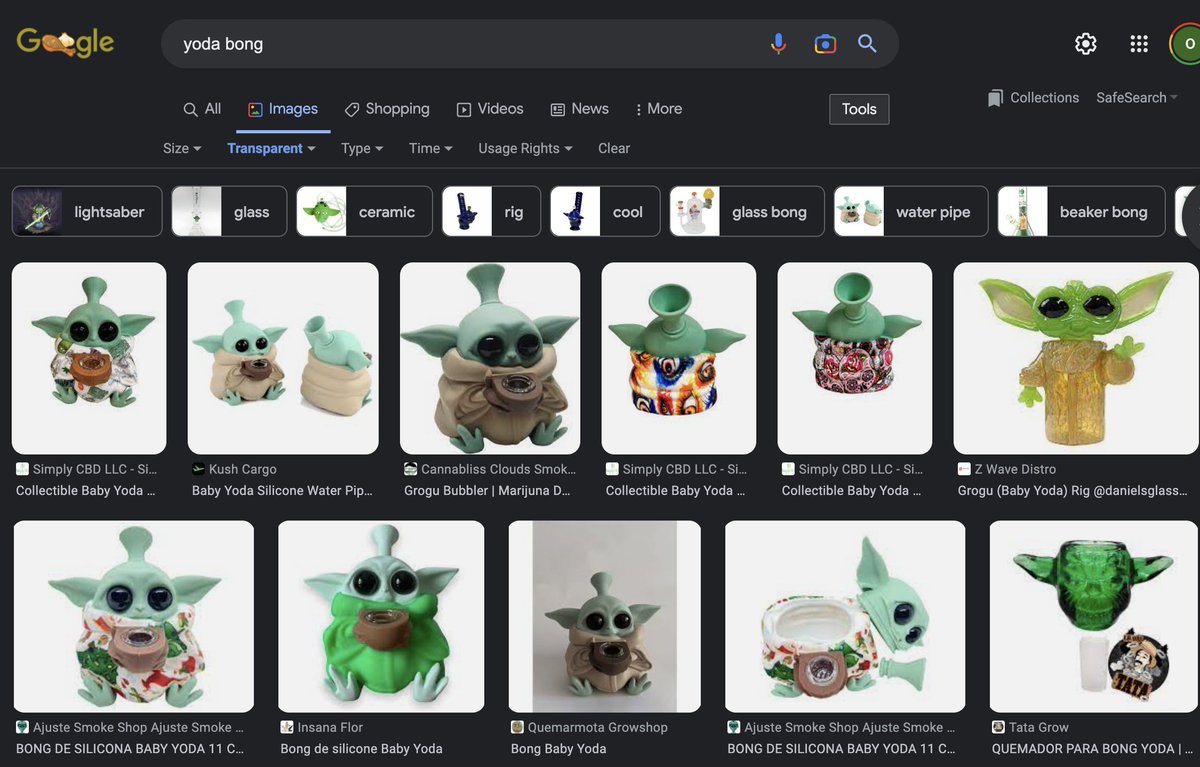Open 'Grogu (Baby Yoda) Rig' title link
The width and height of the screenshot is (1200, 767).
(1073, 490)
